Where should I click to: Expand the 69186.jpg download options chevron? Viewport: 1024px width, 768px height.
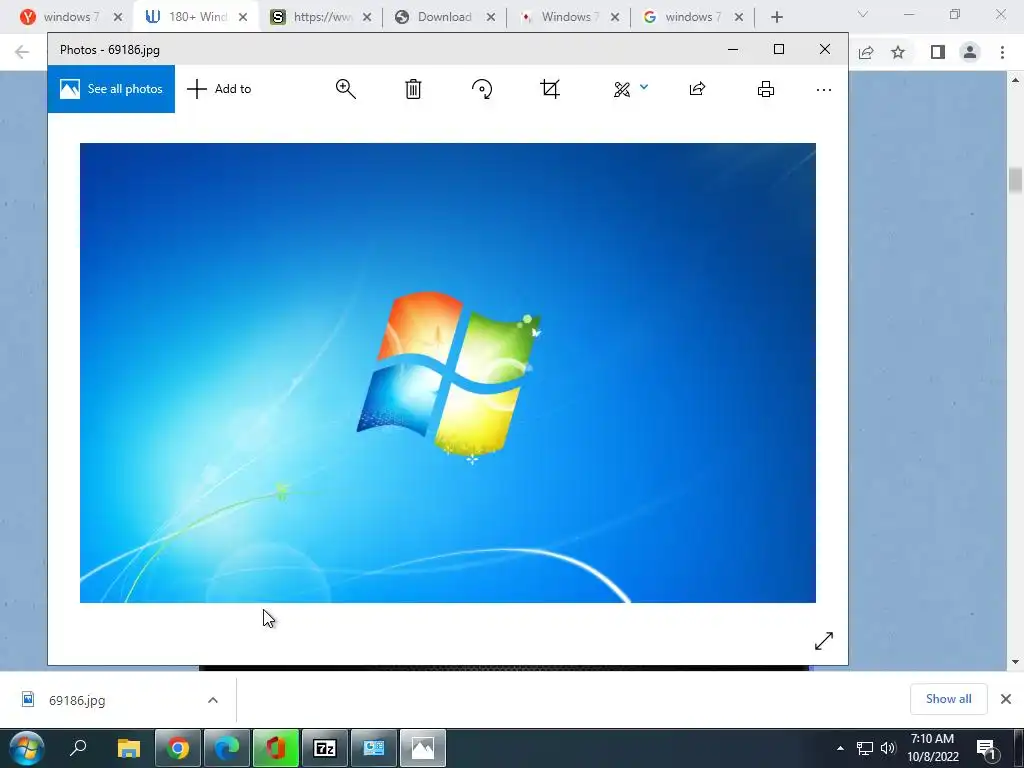click(213, 700)
